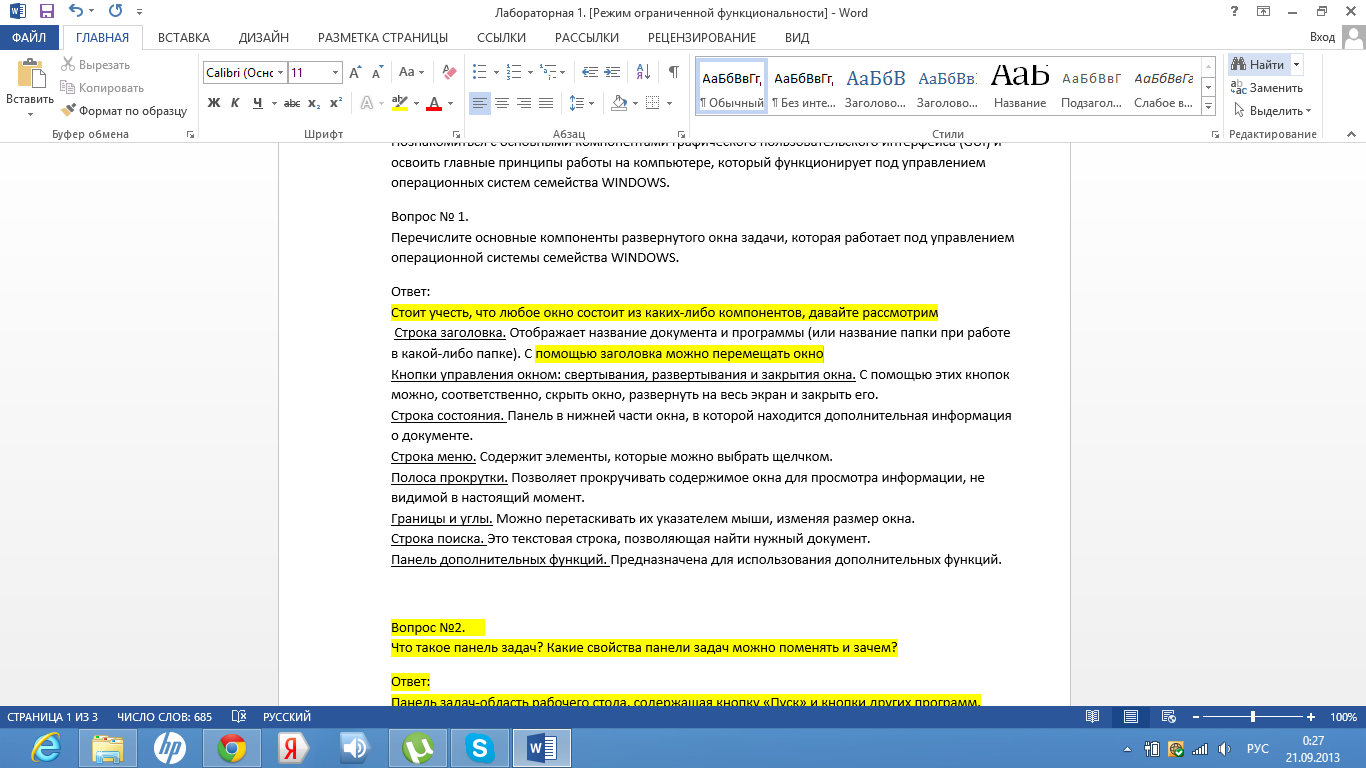Apply the Обычный style

point(732,87)
